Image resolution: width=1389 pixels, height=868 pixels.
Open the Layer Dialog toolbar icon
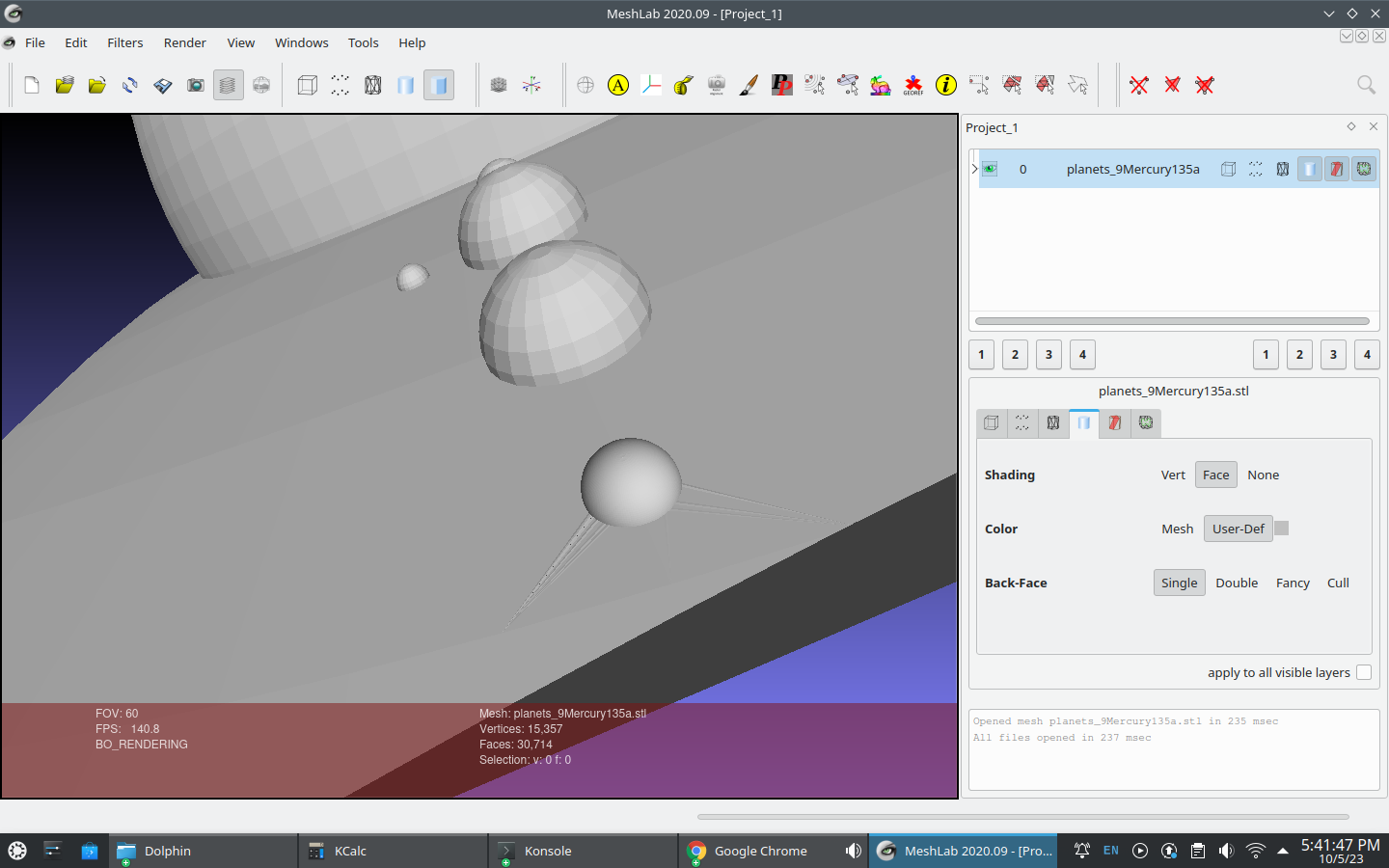pyautogui.click(x=228, y=85)
